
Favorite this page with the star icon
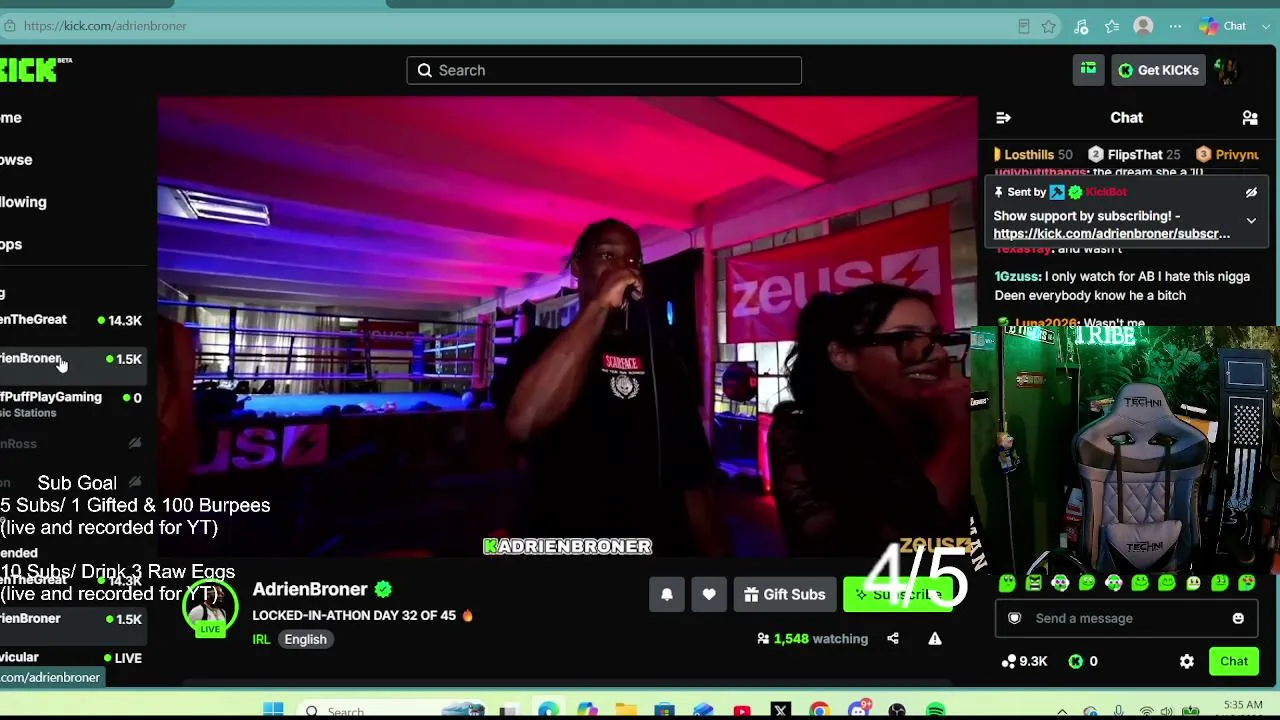1048,26
